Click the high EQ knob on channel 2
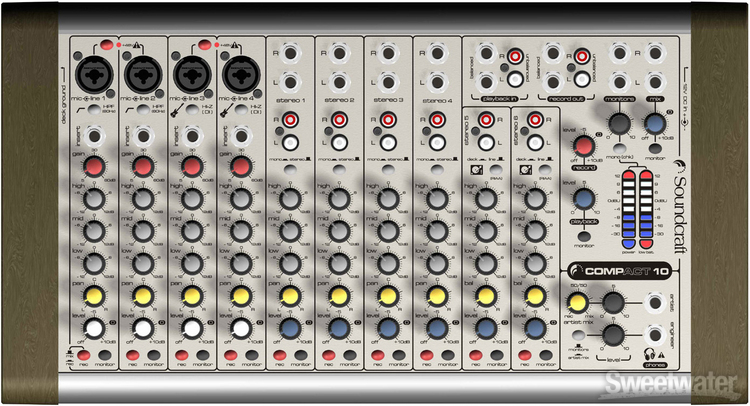Viewport: 750px width, 406px height. 143,199
